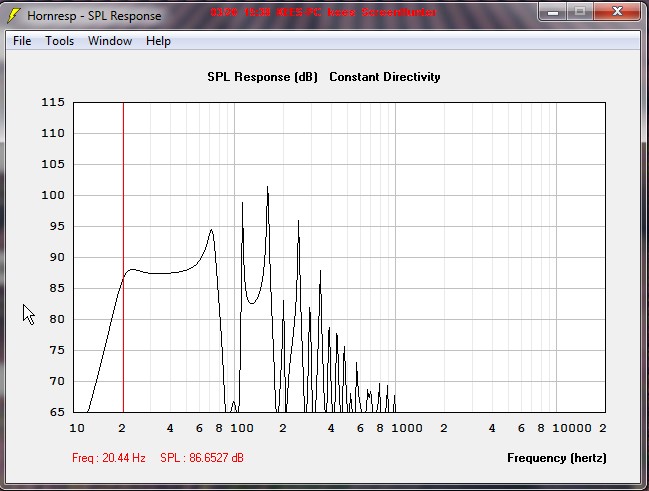Image resolution: width=649 pixels, height=491 pixels.
Task: Maximize the Hornresp SPL Response window
Action: [x=580, y=12]
